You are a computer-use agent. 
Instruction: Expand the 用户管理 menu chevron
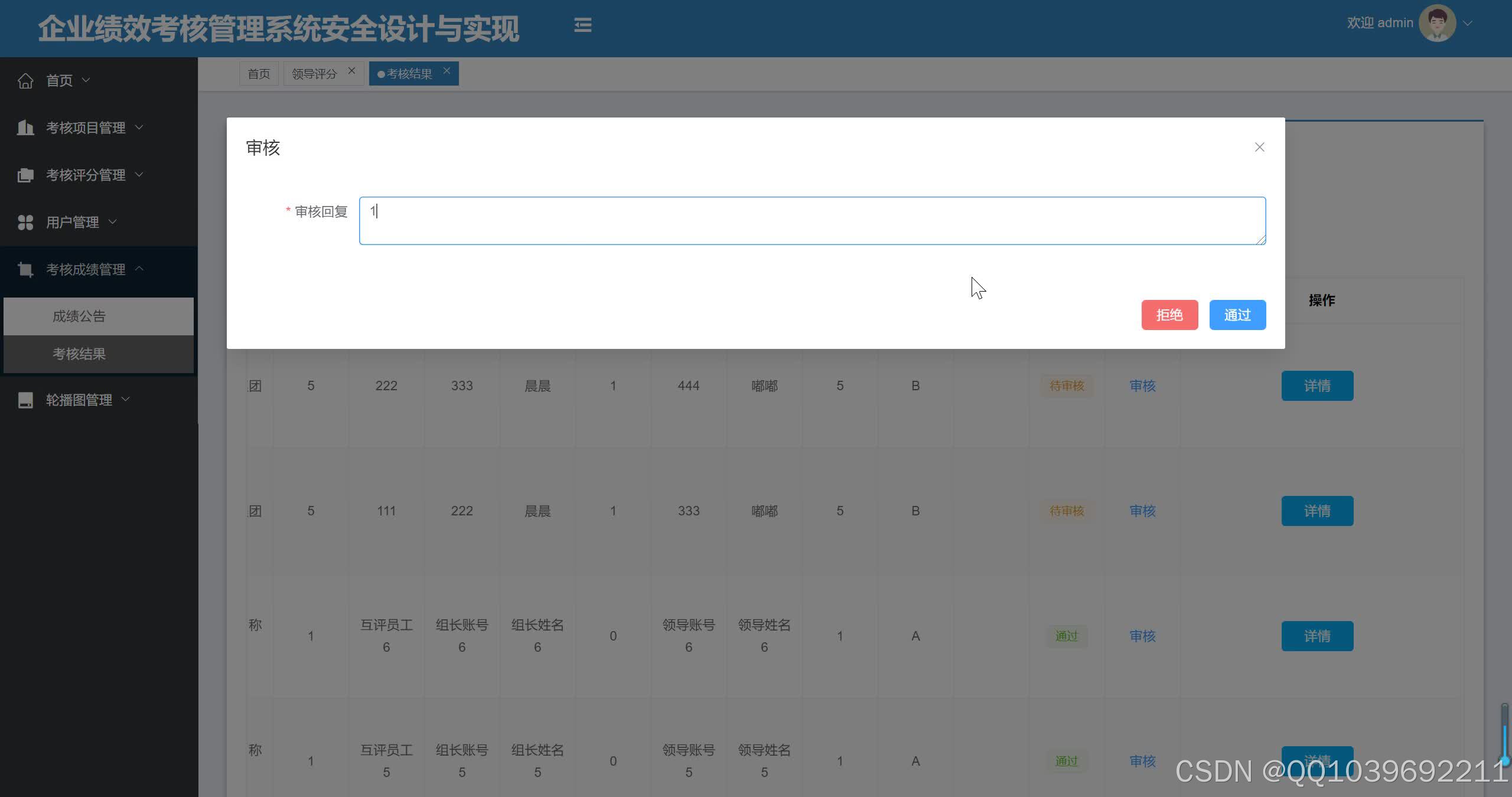113,221
